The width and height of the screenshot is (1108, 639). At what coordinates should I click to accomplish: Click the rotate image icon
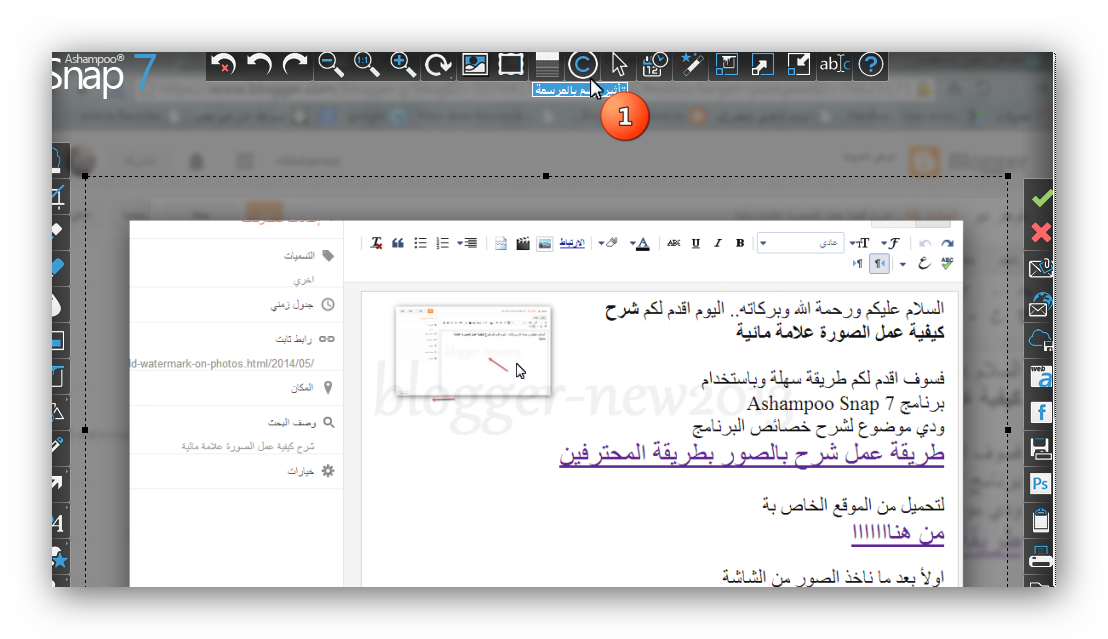coord(438,65)
